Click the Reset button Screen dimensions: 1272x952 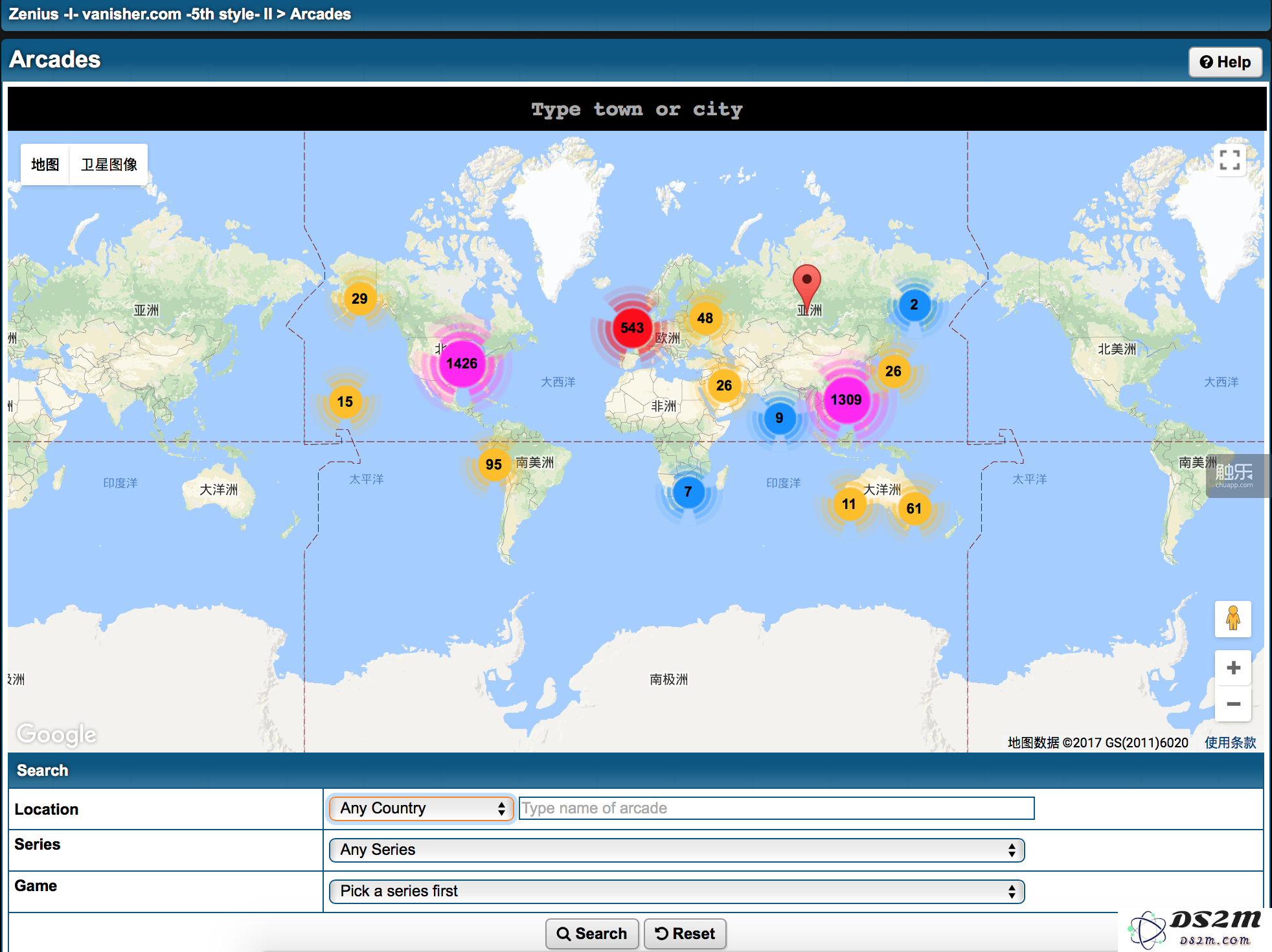685,934
